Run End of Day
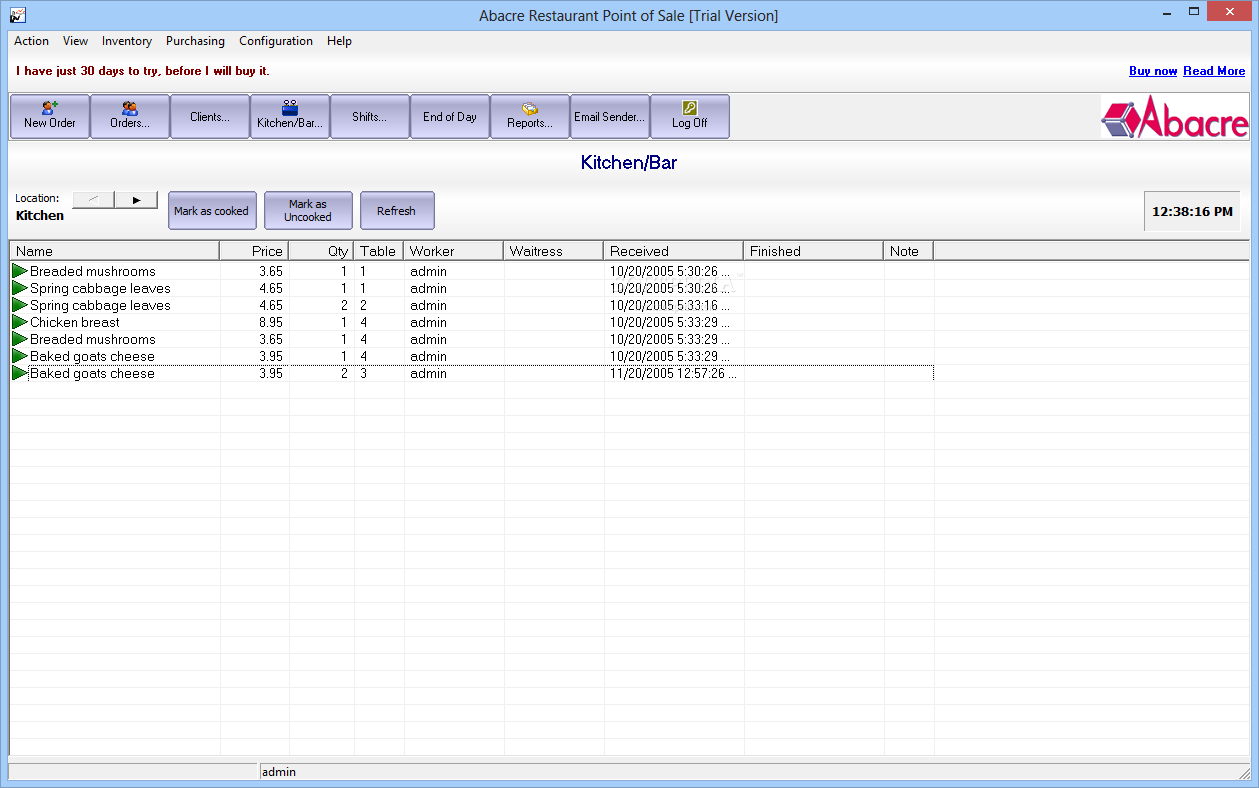Image resolution: width=1259 pixels, height=788 pixels. (x=450, y=116)
